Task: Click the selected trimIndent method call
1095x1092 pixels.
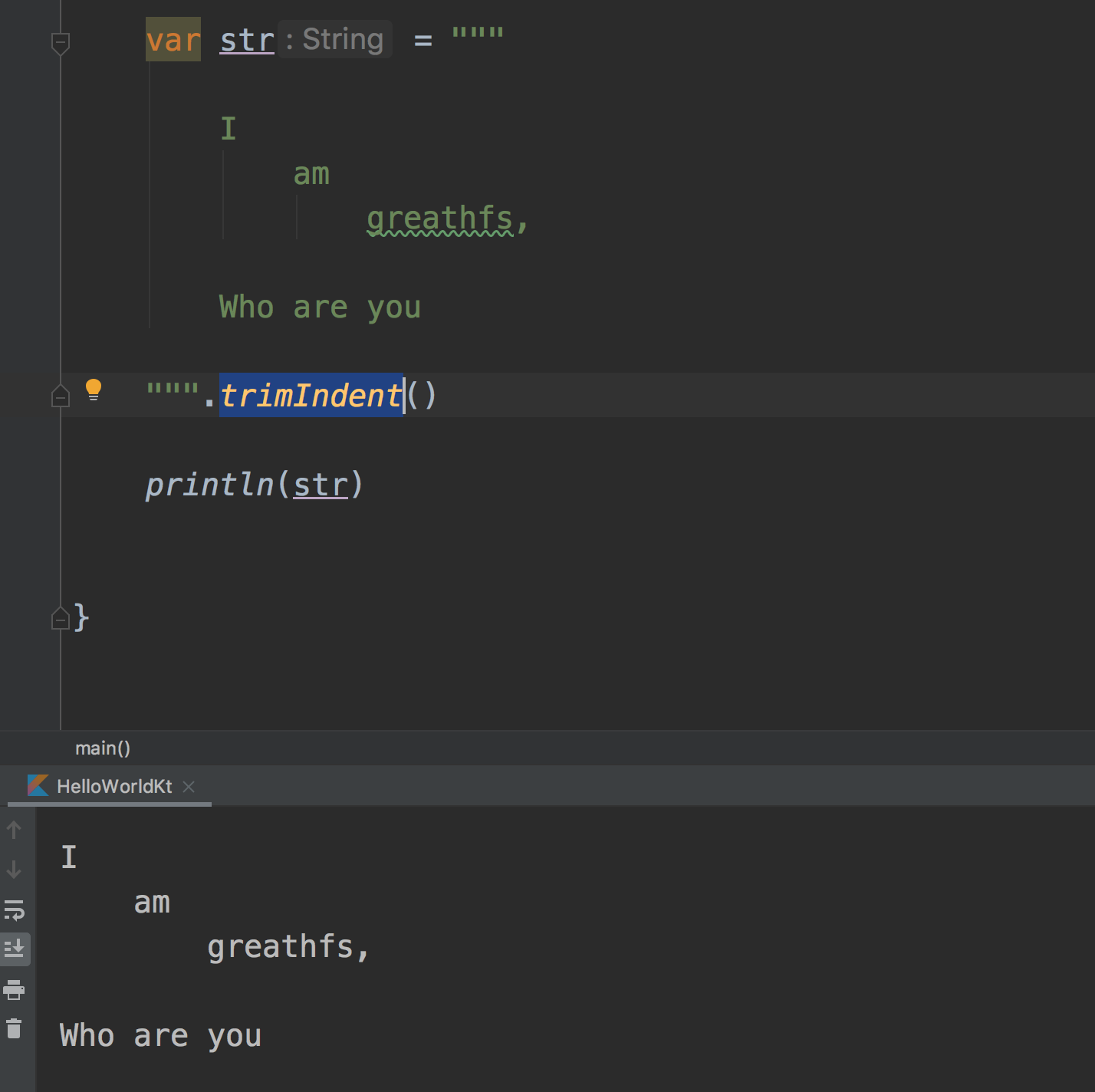Action: coord(311,395)
